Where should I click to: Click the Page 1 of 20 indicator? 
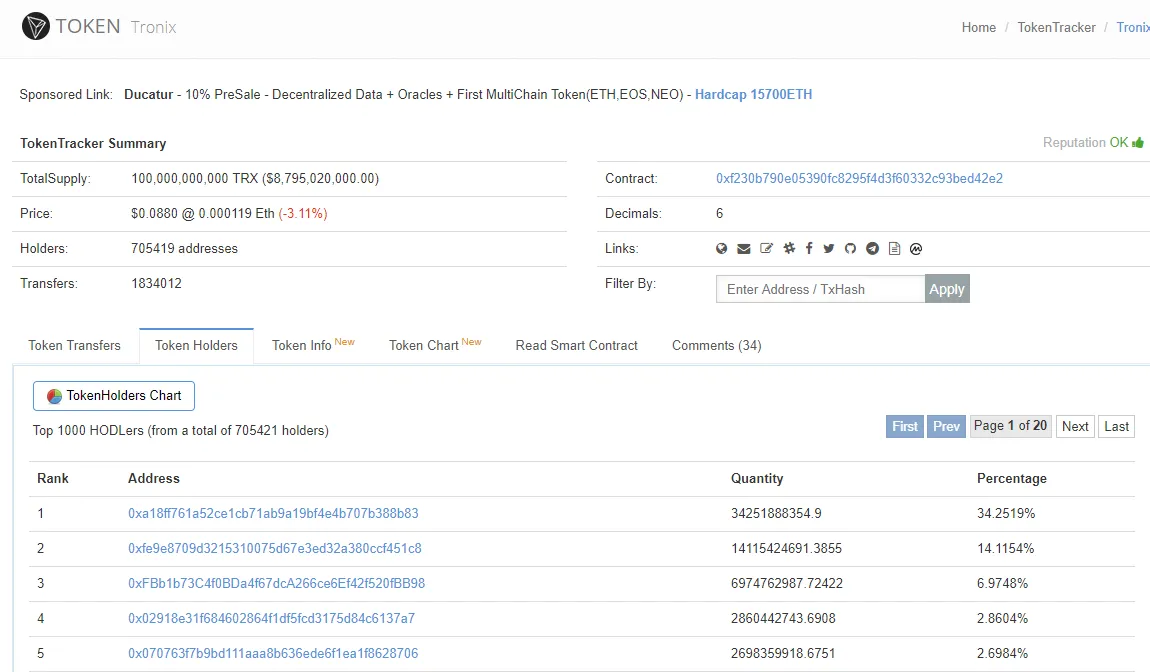(x=1011, y=426)
